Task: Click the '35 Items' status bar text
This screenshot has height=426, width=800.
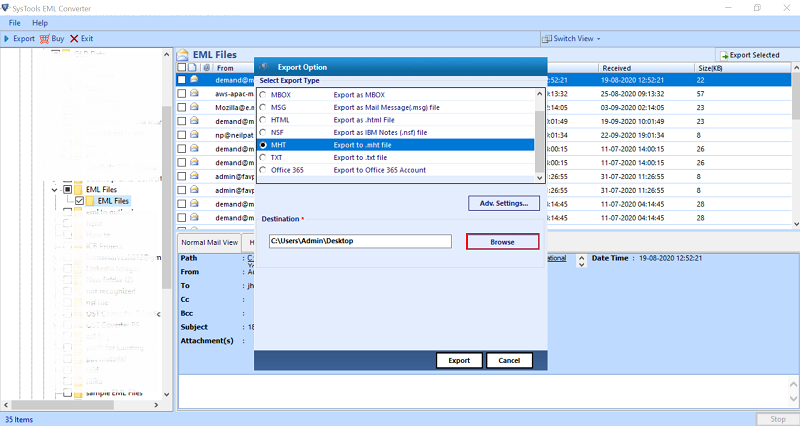Action: [19, 419]
